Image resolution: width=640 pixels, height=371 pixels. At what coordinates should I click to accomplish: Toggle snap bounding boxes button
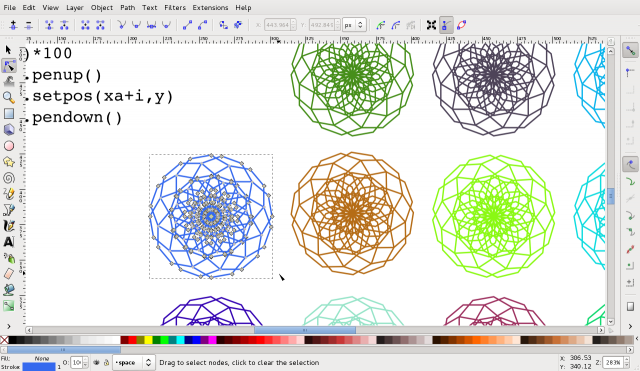pyautogui.click(x=630, y=72)
